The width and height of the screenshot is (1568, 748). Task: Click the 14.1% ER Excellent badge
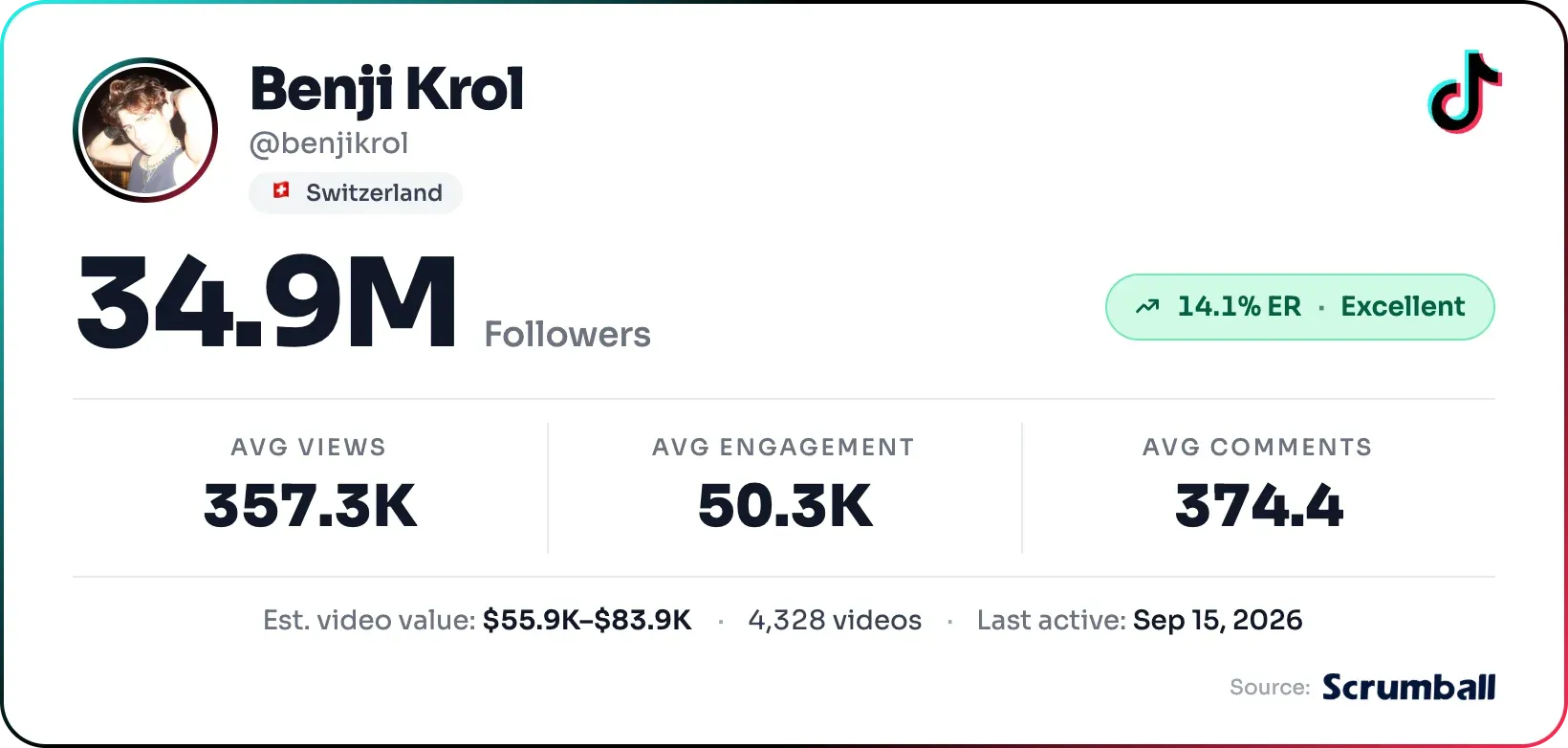[x=1300, y=307]
